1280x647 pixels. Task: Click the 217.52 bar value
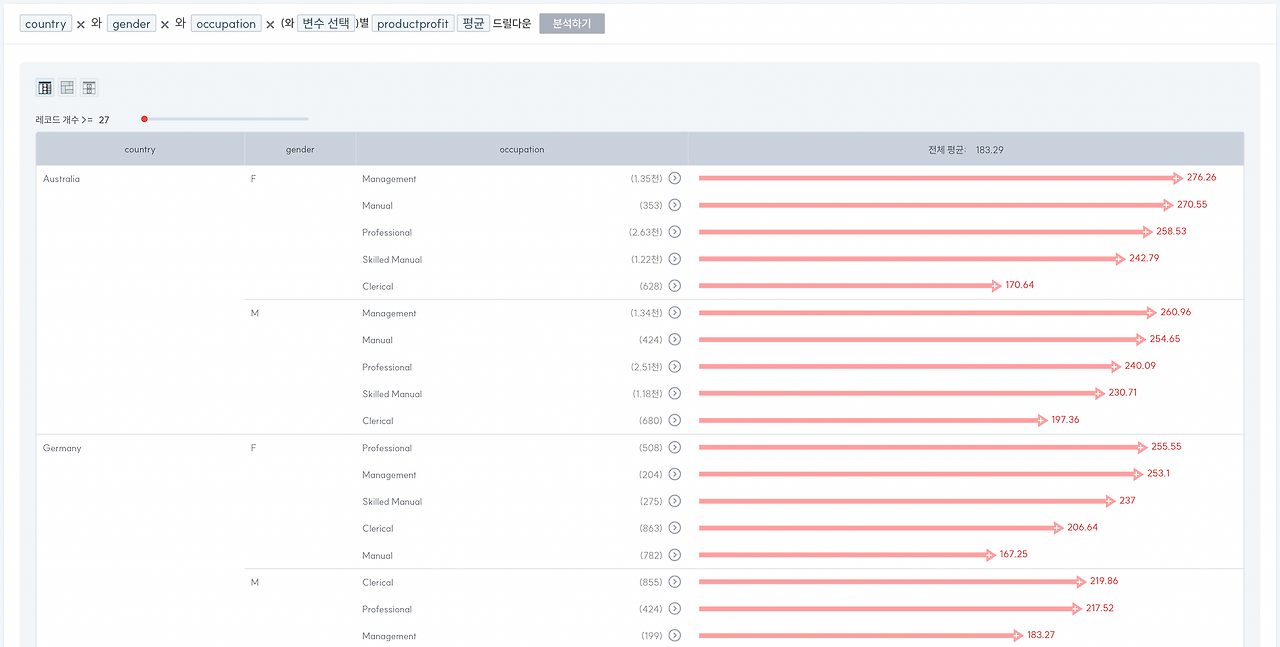(1100, 608)
